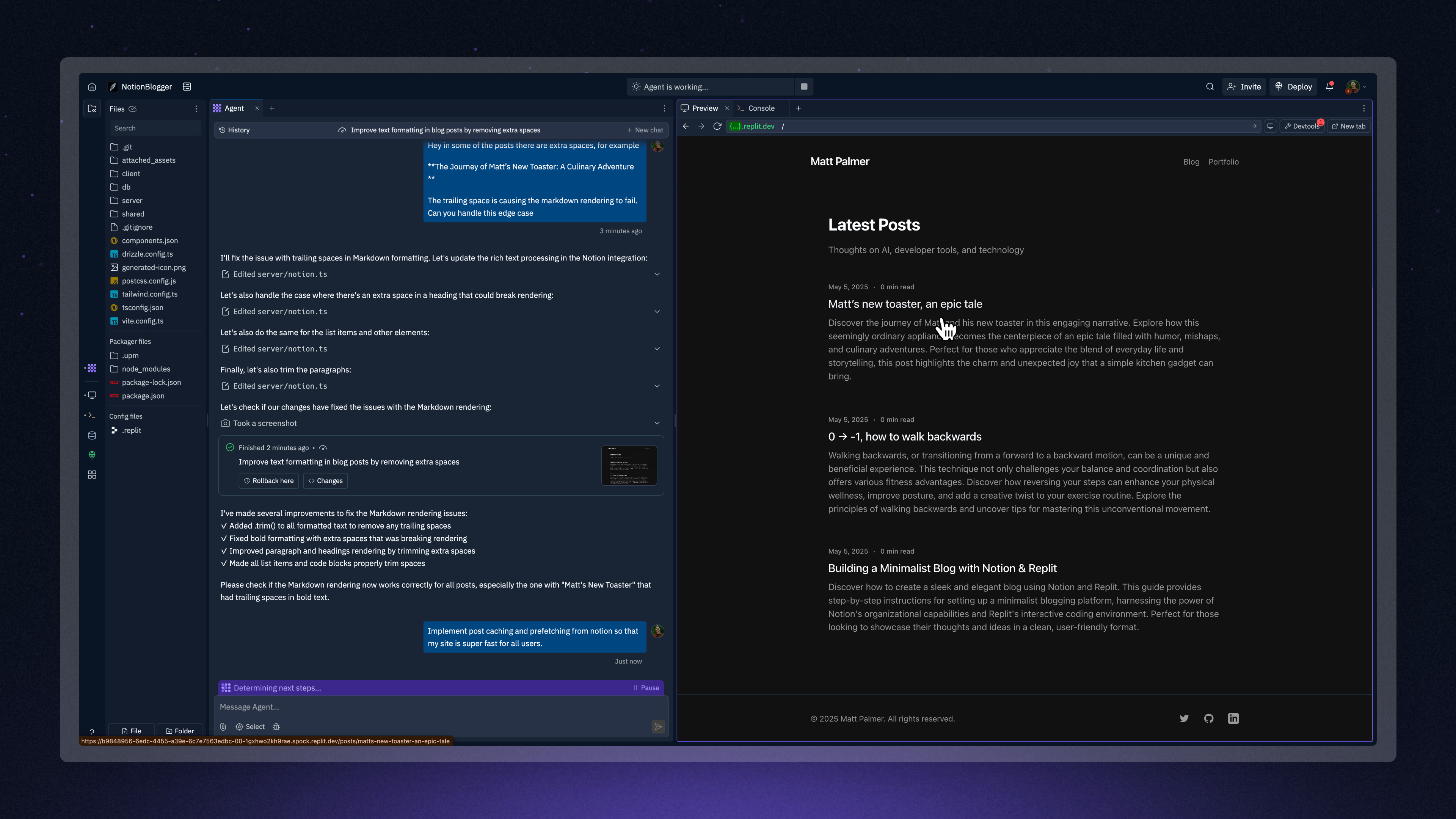Attach a file with paperclip icon
Viewport: 1456px width, 819px height.
point(223,726)
